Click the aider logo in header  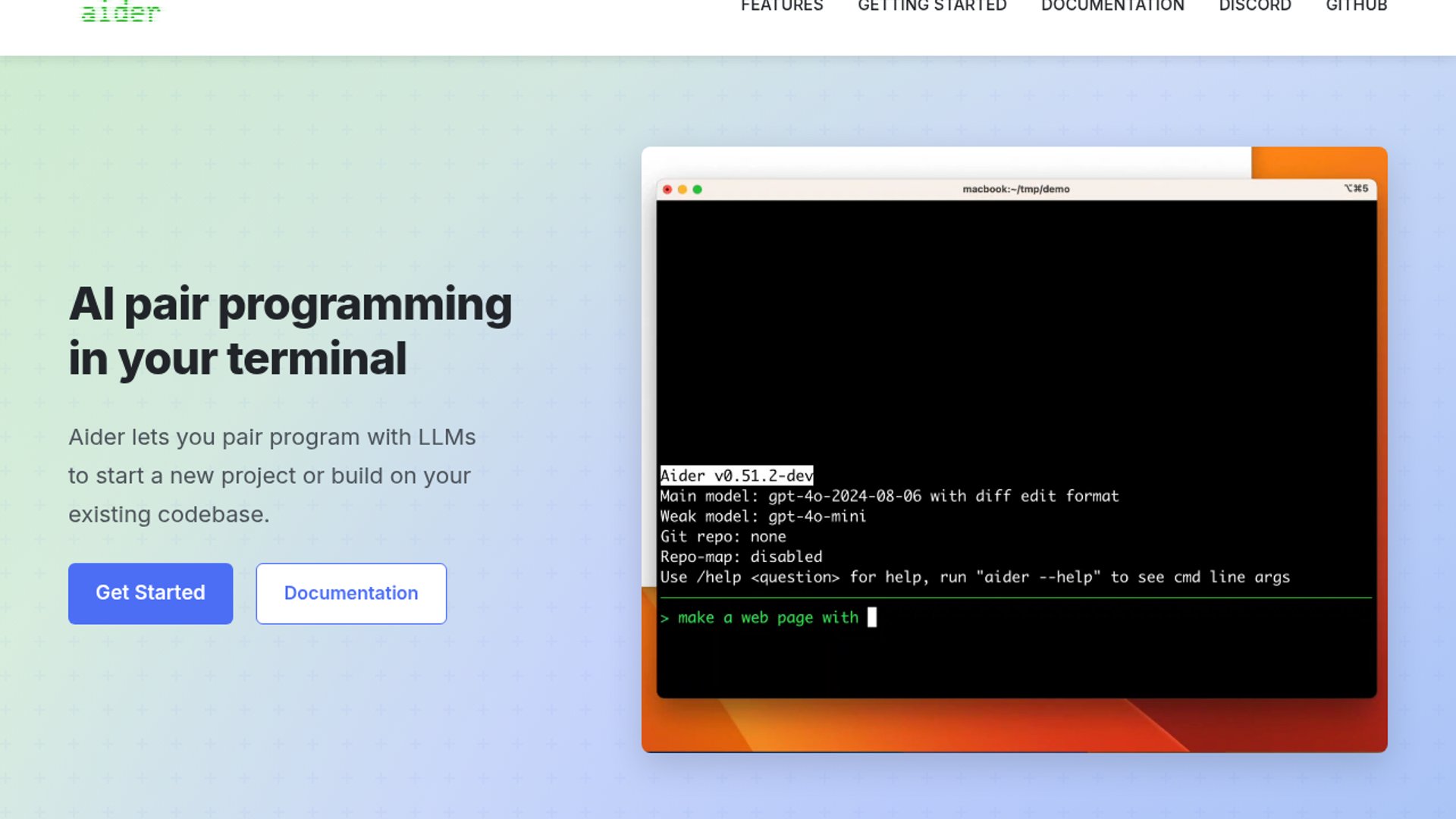121,12
